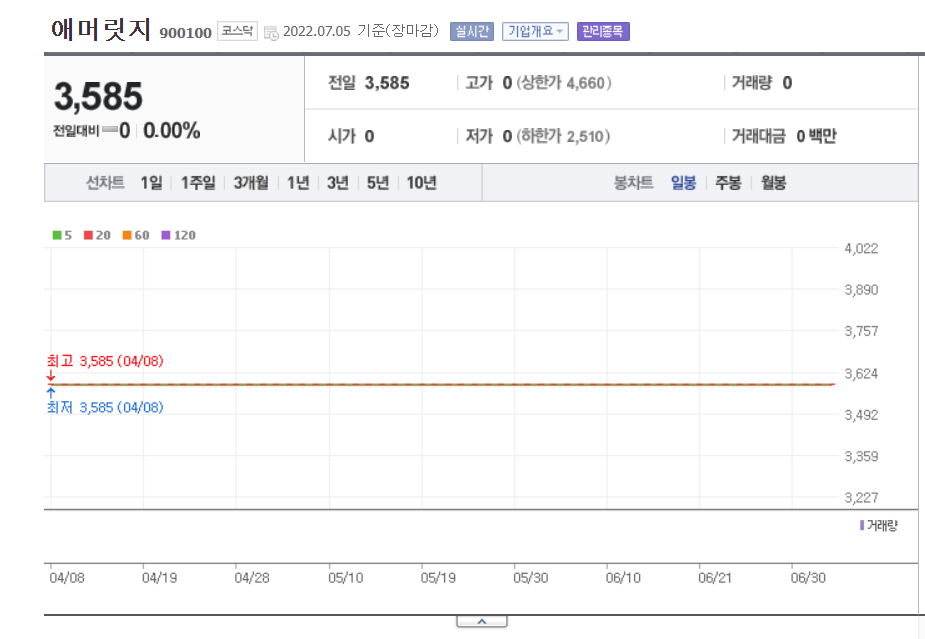
Task: Click the red 20-day moving average swatch
Action: point(88,235)
